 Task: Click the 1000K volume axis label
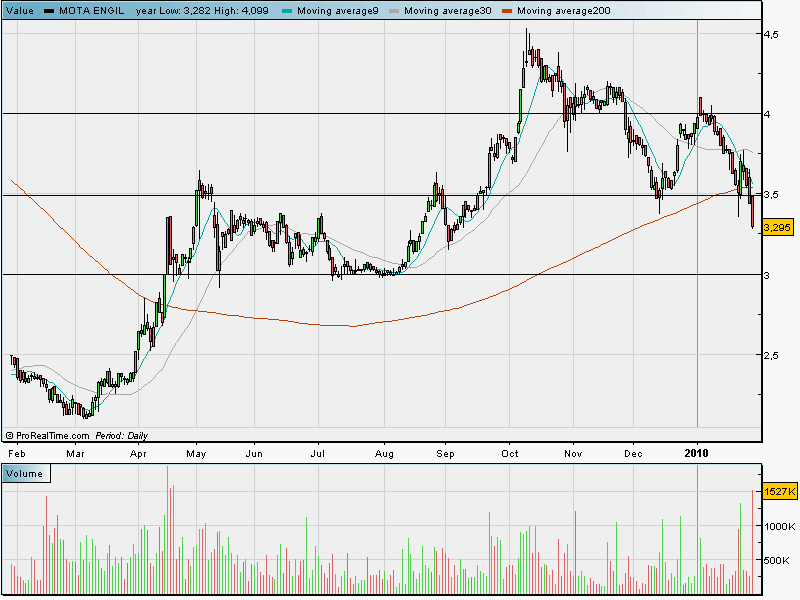click(779, 527)
